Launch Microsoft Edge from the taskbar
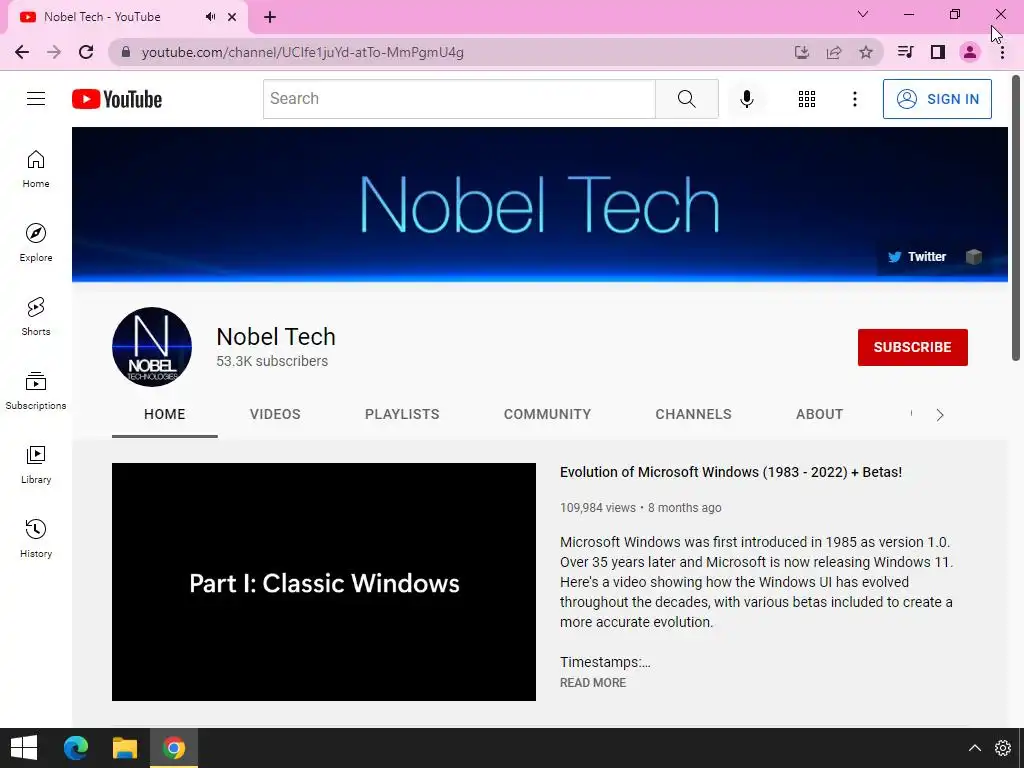This screenshot has width=1024, height=768. 76,748
